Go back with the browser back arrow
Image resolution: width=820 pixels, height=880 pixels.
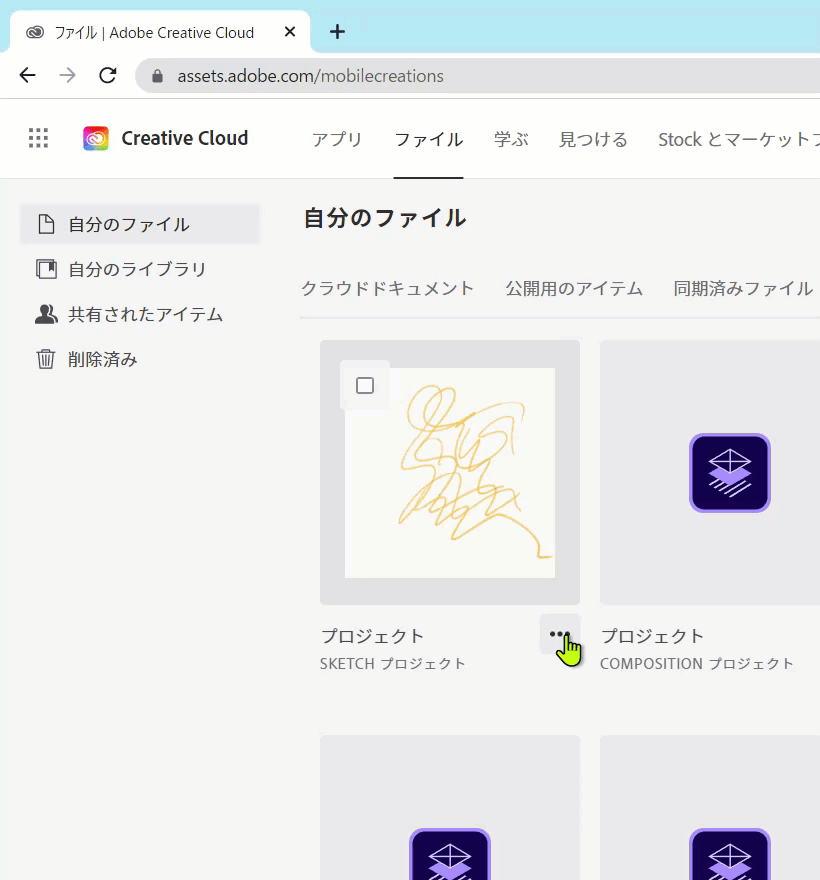click(x=28, y=75)
